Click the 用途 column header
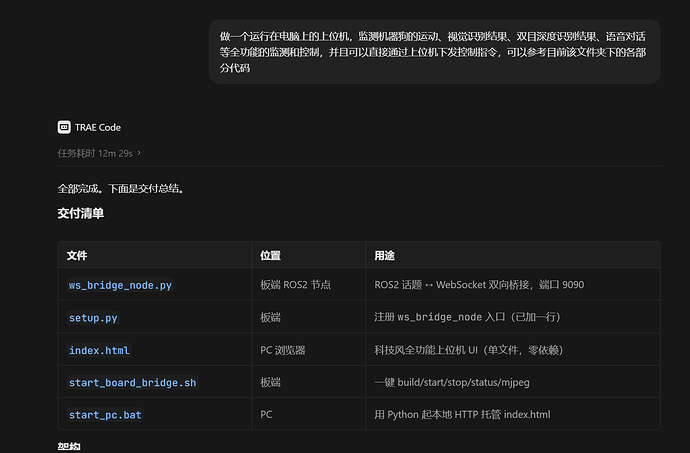Screen dimensions: 690x453 [x=384, y=255]
